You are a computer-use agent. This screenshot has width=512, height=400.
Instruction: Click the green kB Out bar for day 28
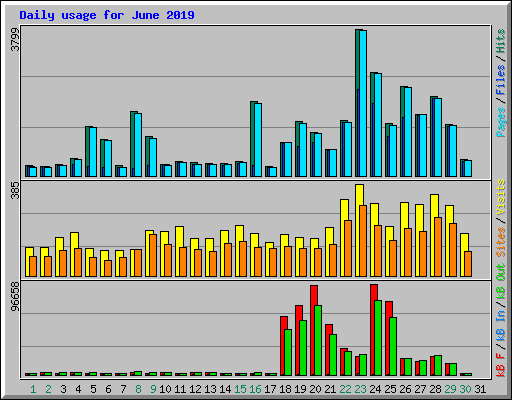438,366
